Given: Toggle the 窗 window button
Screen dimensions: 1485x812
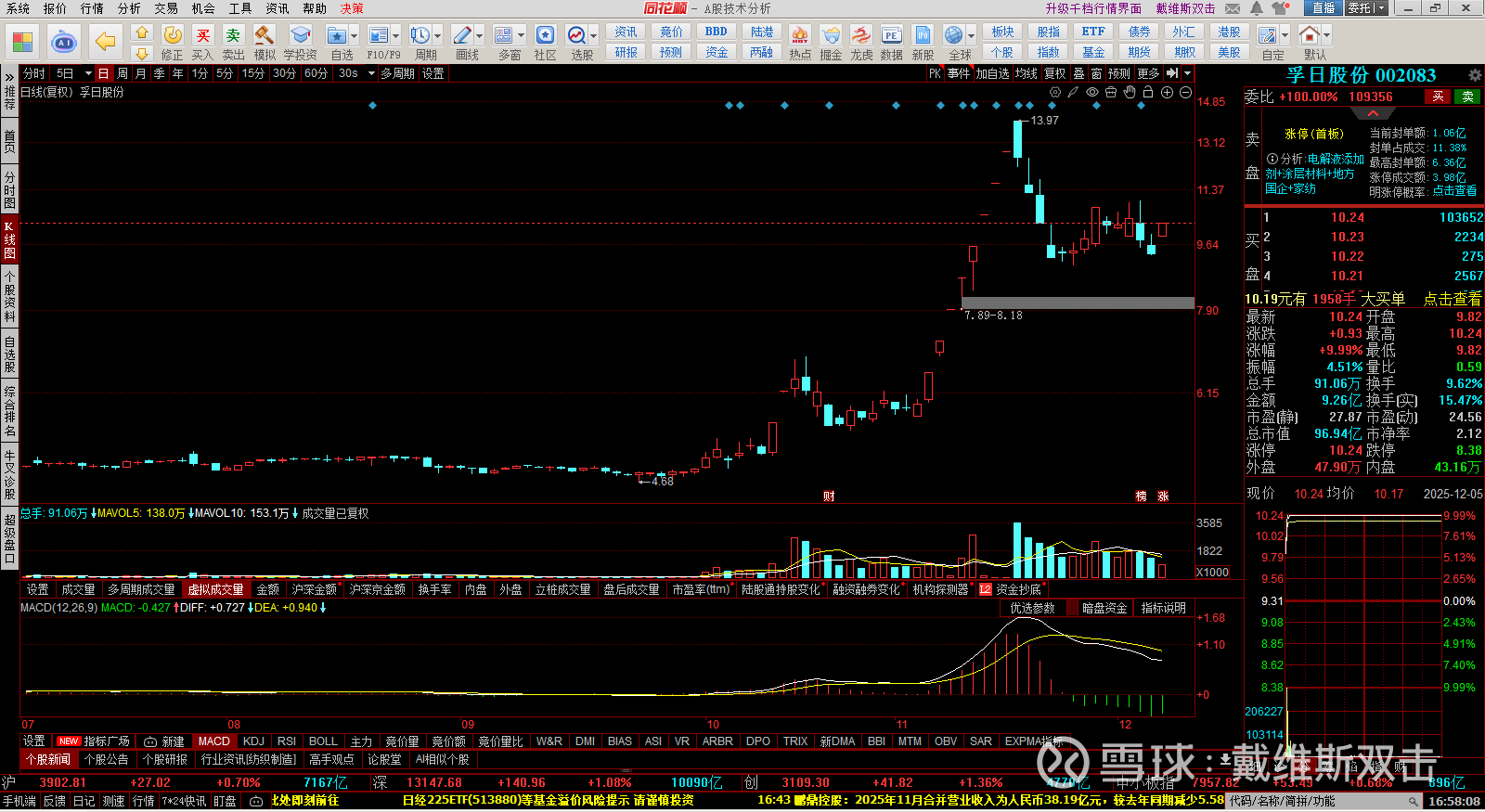Looking at the screenshot, I should tap(1097, 73).
